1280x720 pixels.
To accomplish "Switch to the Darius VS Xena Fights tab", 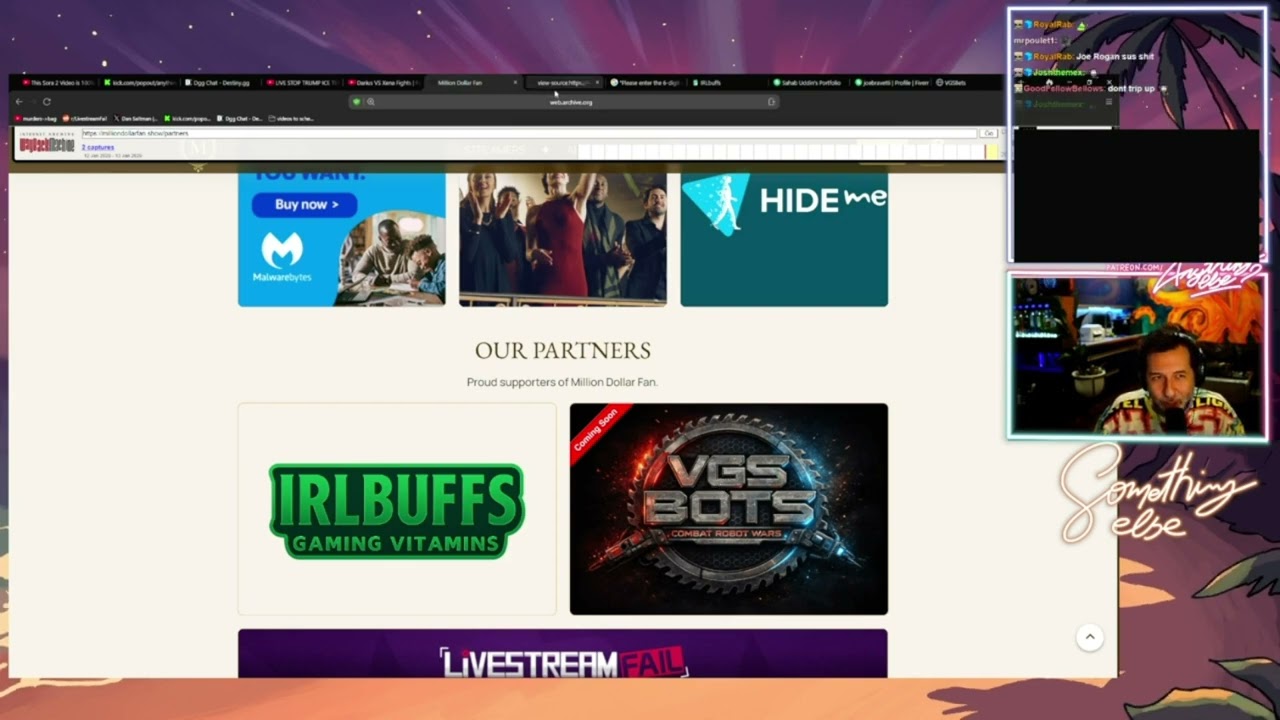I will point(385,83).
